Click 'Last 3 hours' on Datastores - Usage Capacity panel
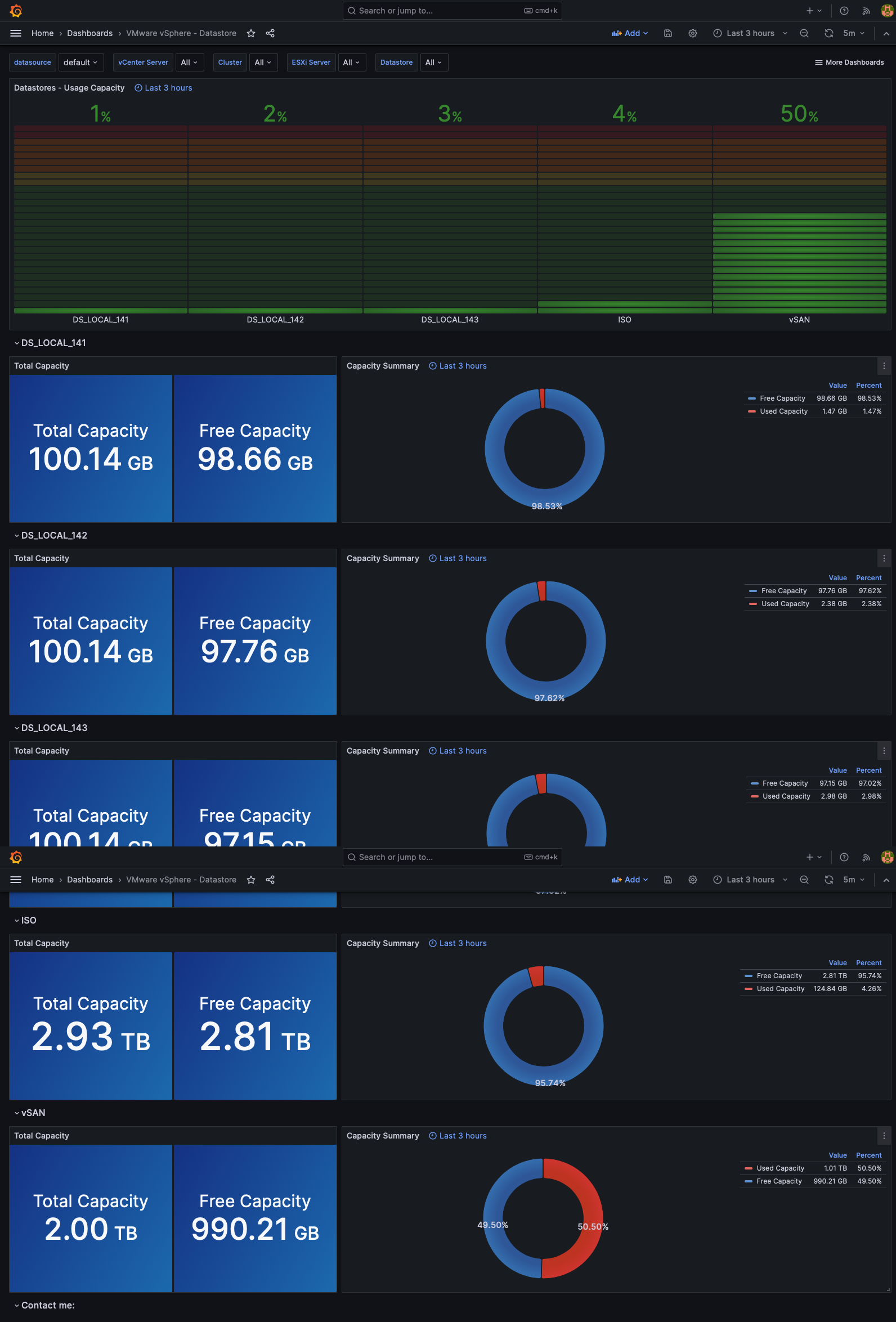The width and height of the screenshot is (896, 1322). 163,88
